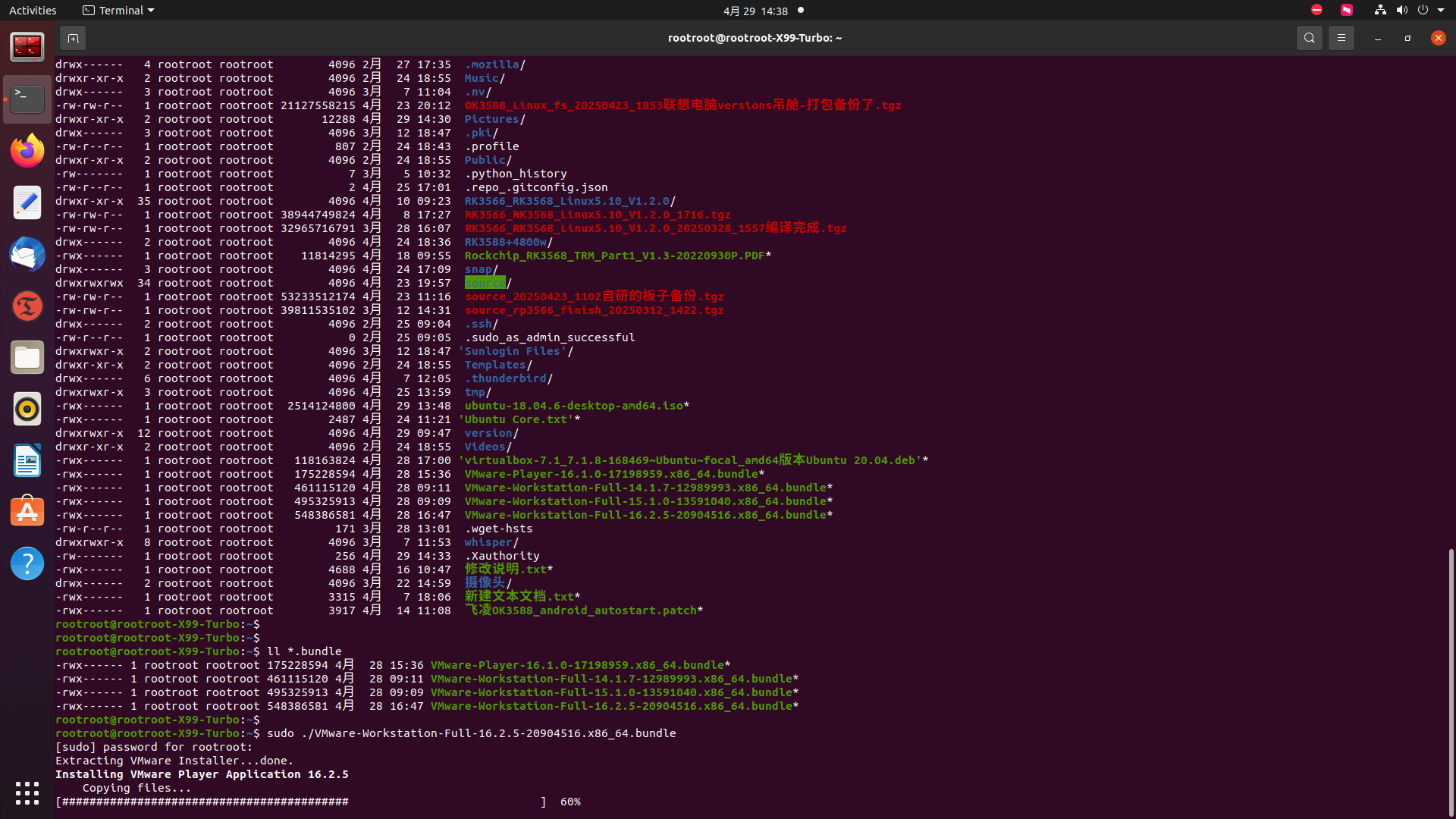This screenshot has height=819, width=1456.
Task: Click the terminal search icon
Action: pos(1309,38)
